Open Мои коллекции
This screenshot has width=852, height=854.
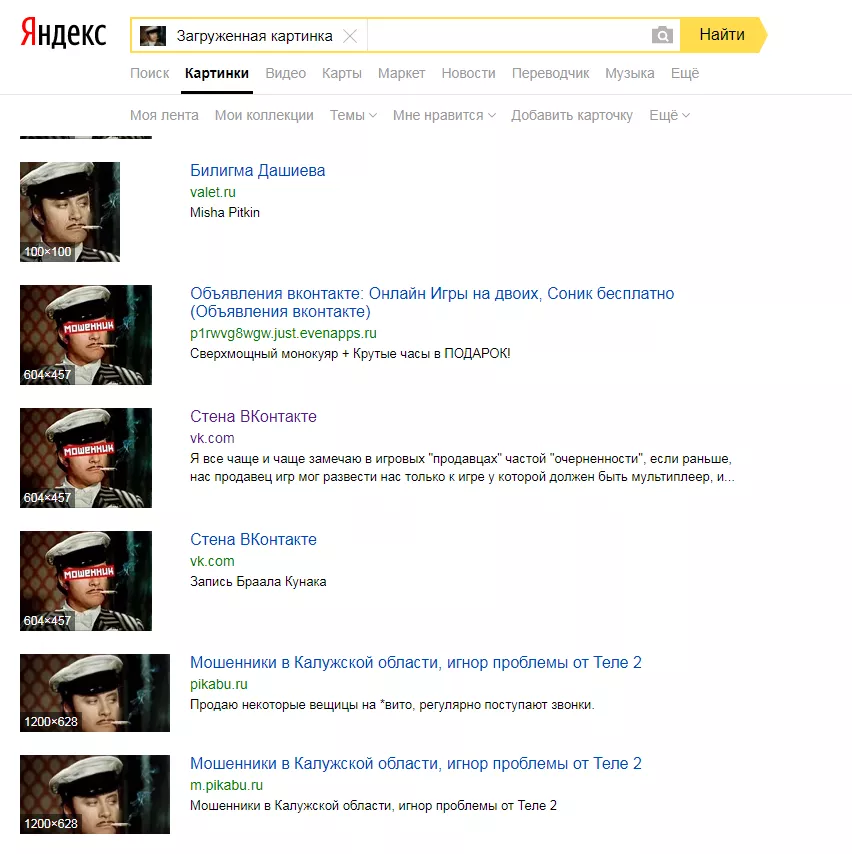[x=264, y=115]
